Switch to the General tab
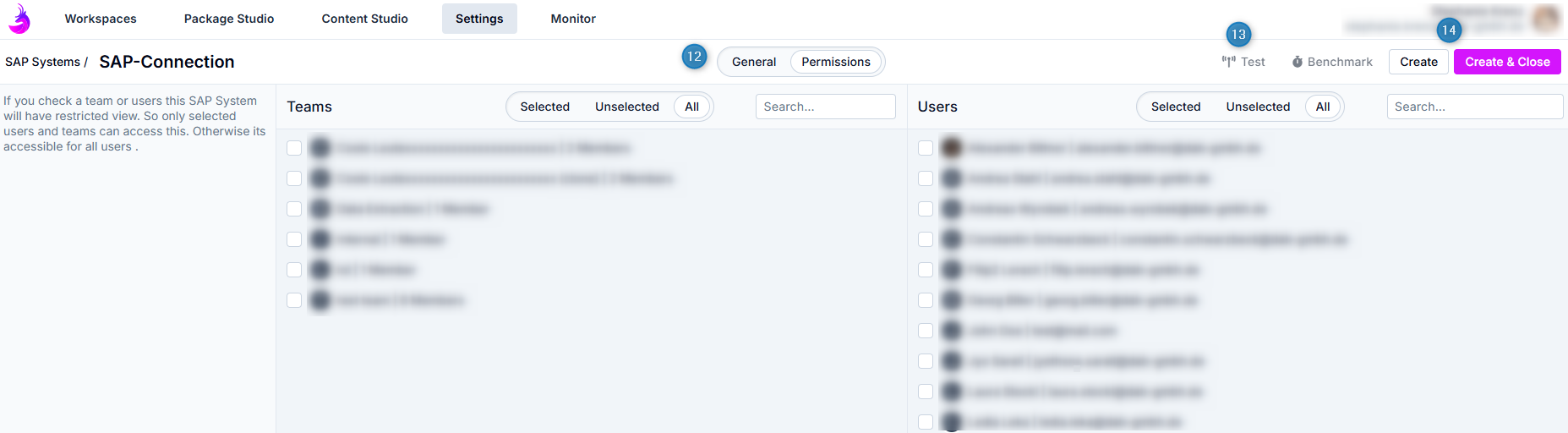The height and width of the screenshot is (433, 1568). [x=753, y=62]
